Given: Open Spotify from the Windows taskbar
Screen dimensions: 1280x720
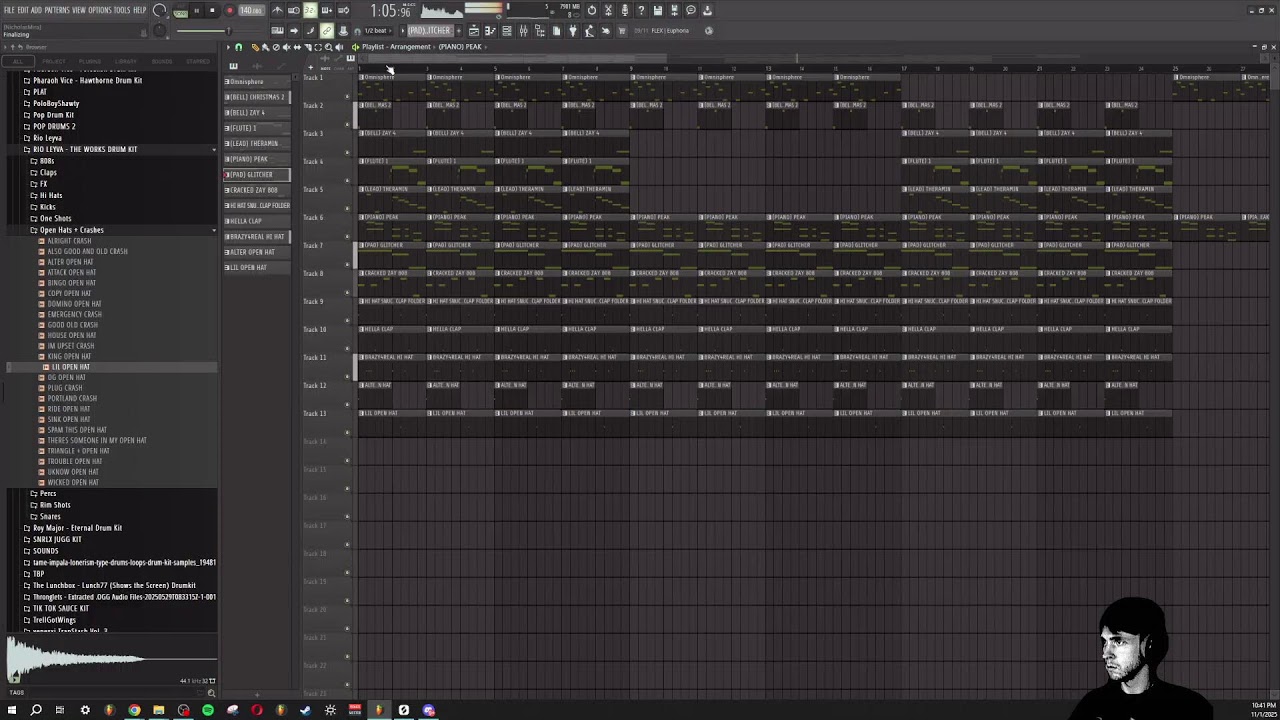Looking at the screenshot, I should (208, 710).
